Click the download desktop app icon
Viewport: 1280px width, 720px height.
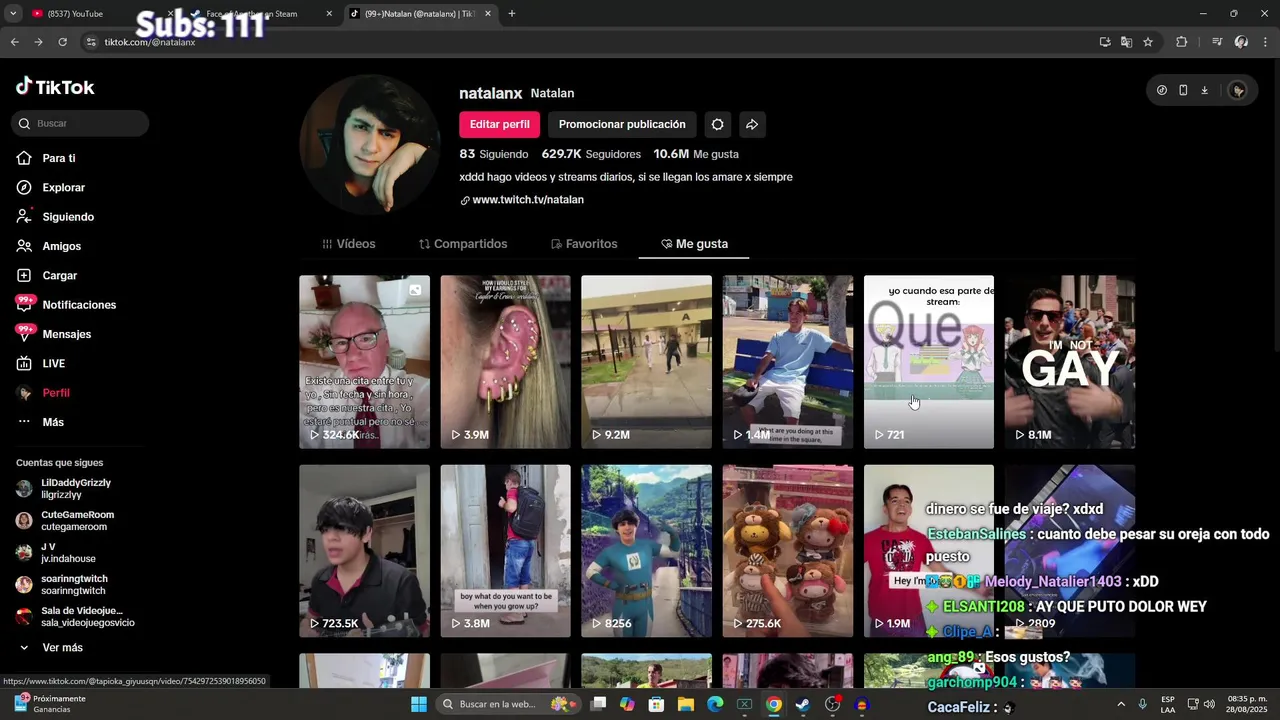coord(1204,90)
